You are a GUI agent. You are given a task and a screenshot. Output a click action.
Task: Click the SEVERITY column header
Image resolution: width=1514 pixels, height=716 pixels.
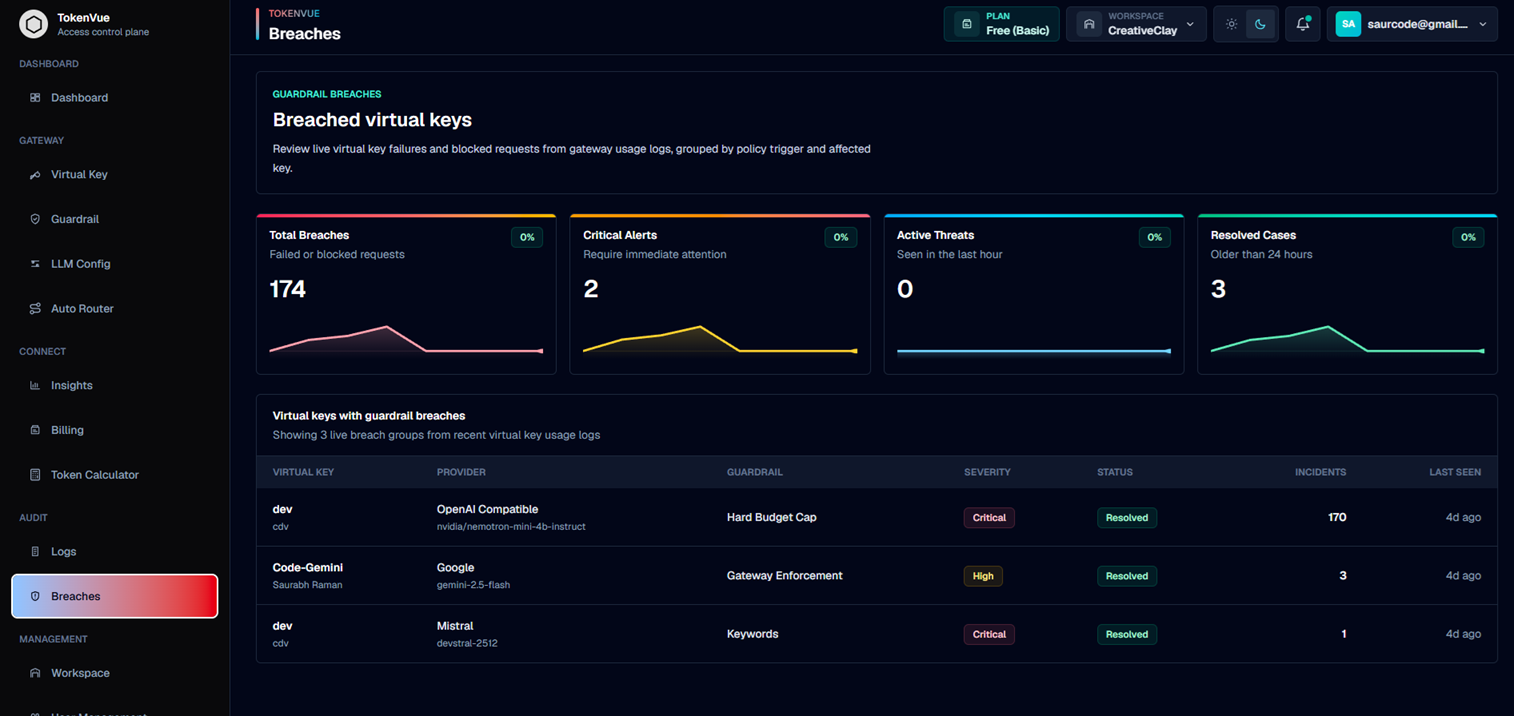pos(987,472)
